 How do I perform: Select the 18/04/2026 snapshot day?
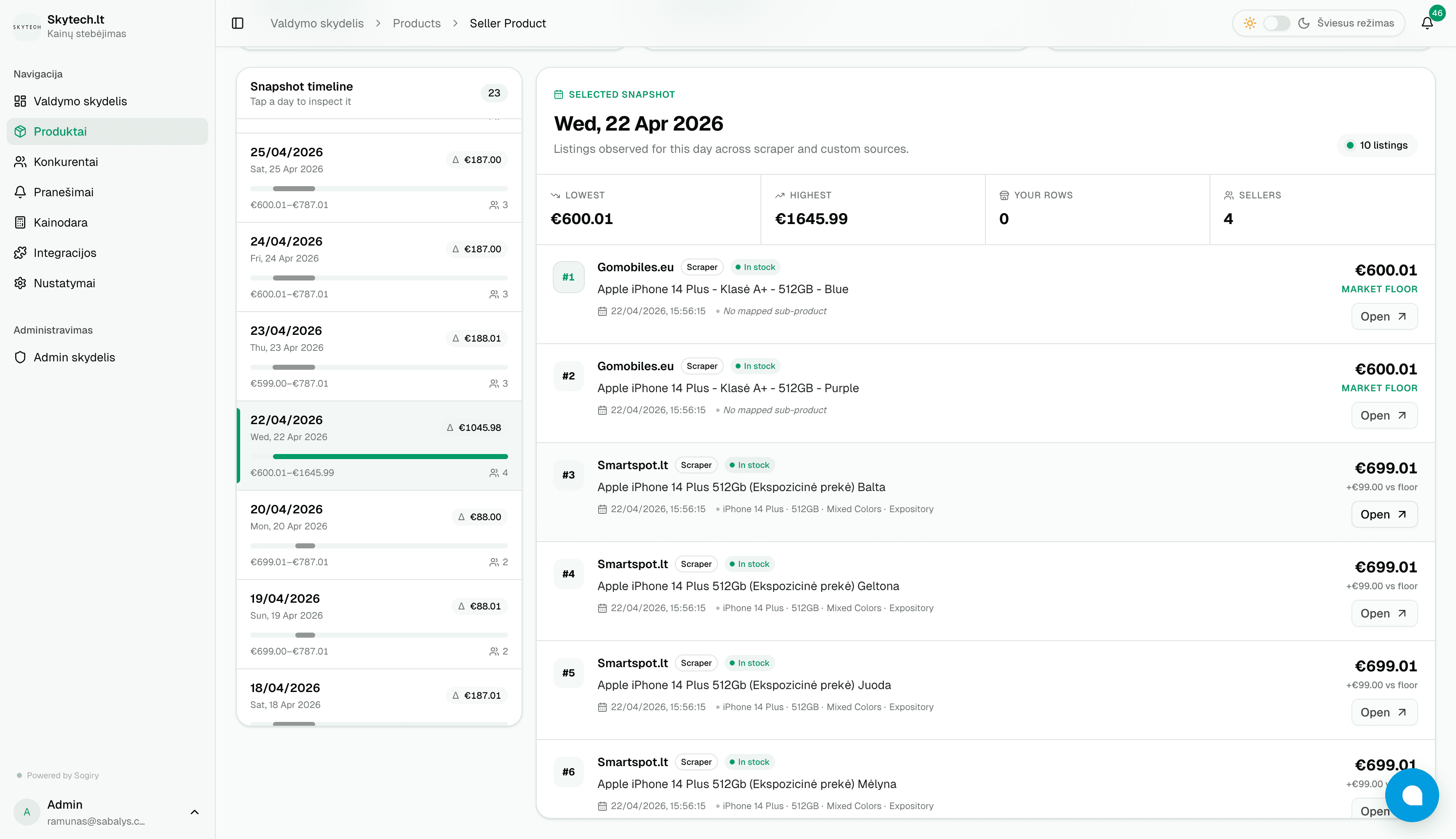point(379,697)
